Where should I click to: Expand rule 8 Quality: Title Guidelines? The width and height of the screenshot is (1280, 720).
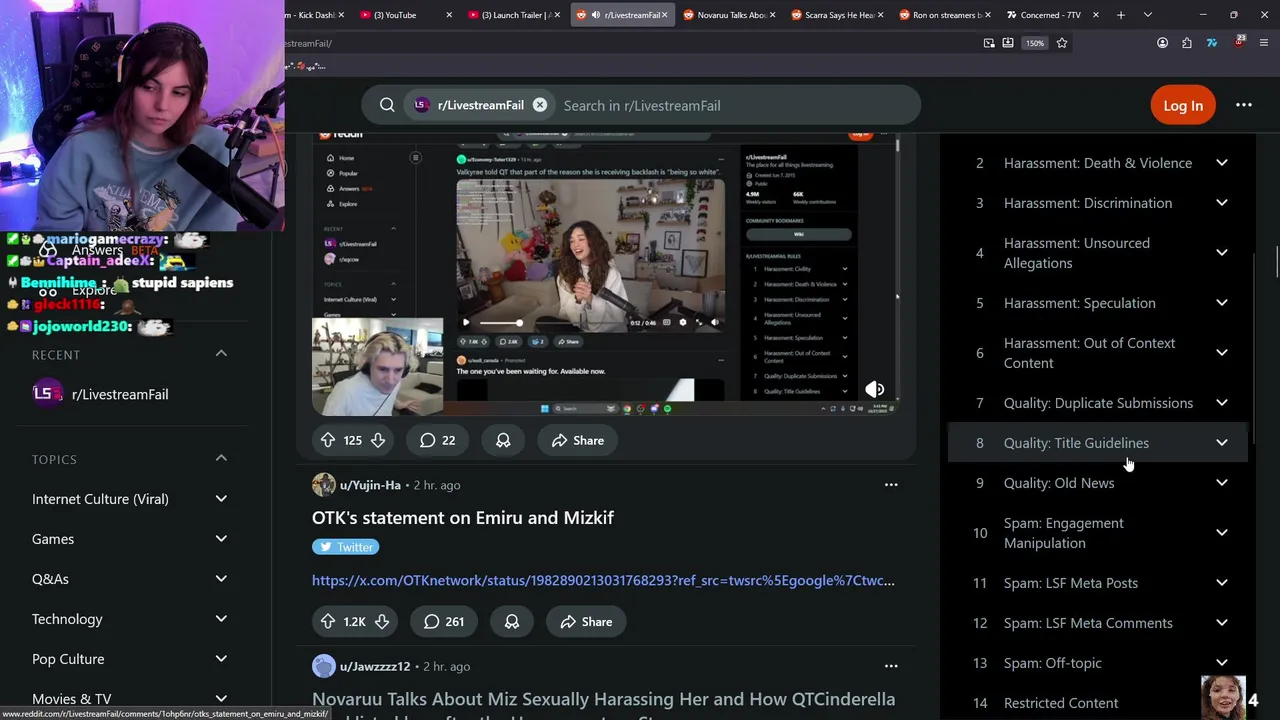pyautogui.click(x=1098, y=443)
